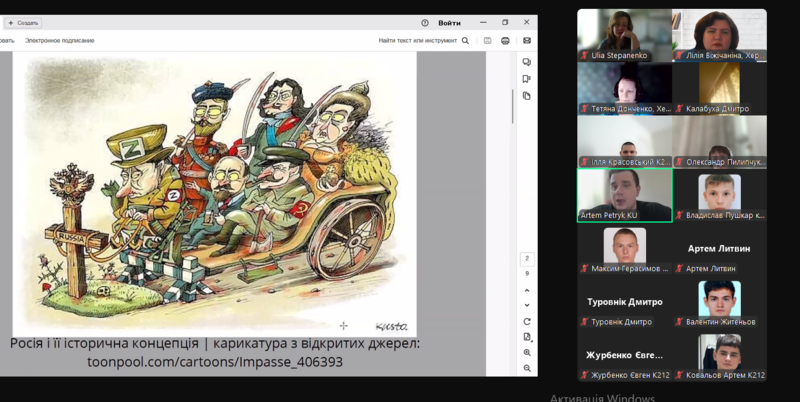Open the page display options icon

tap(527, 337)
